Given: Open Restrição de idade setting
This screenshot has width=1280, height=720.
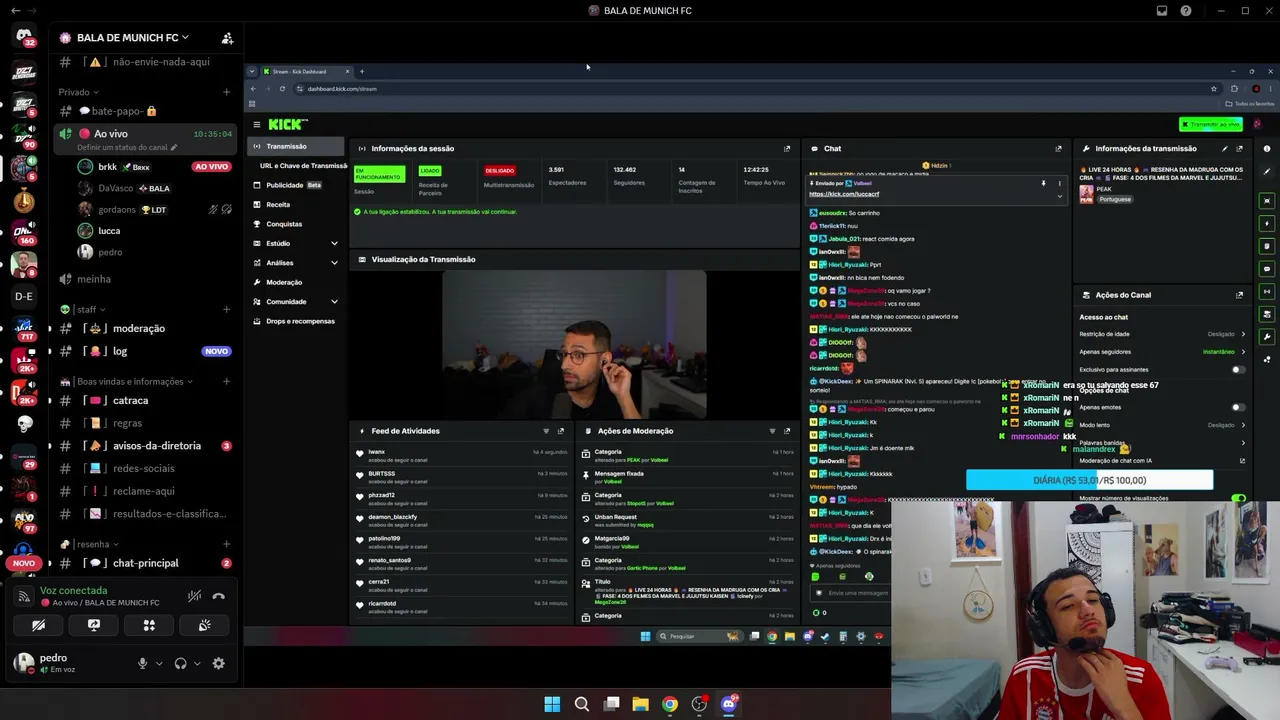Looking at the screenshot, I should tap(1162, 334).
